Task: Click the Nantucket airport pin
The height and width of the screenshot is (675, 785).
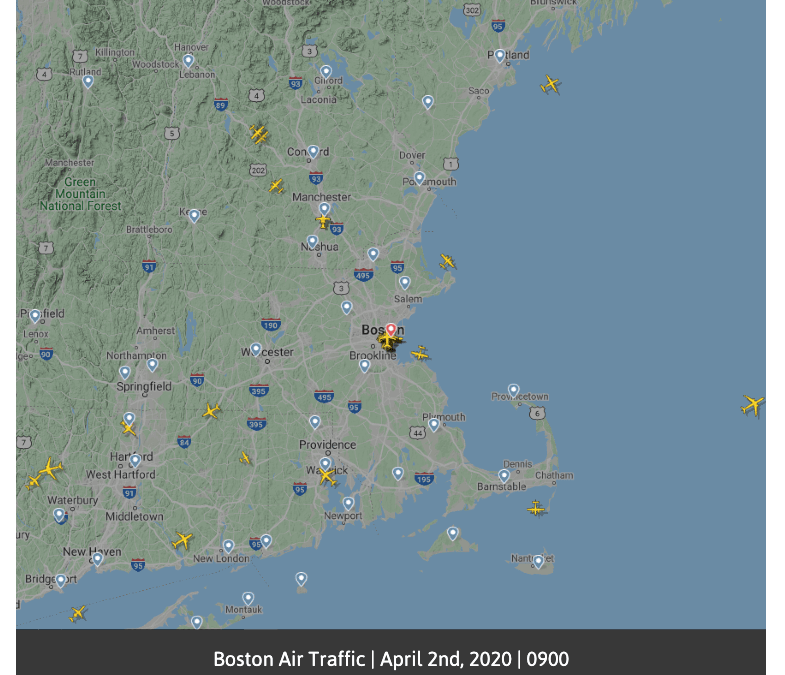Action: coord(538,561)
